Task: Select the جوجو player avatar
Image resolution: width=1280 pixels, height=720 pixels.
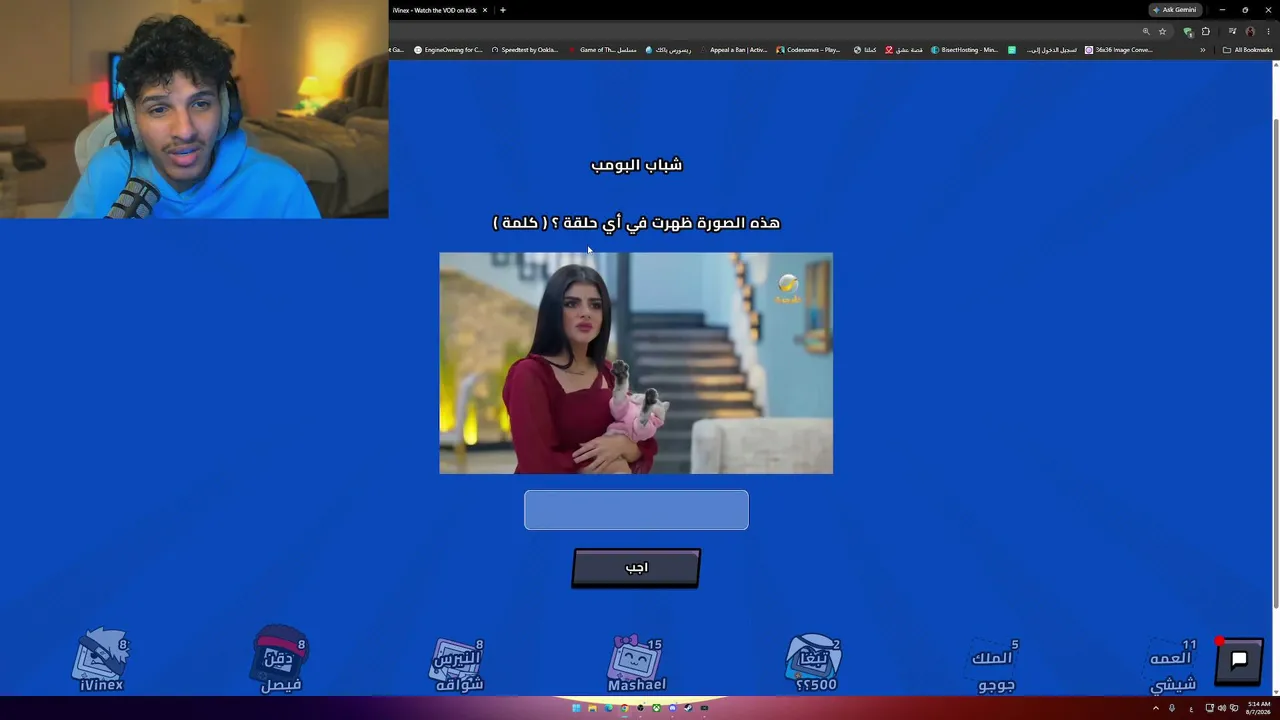Action: point(995,666)
